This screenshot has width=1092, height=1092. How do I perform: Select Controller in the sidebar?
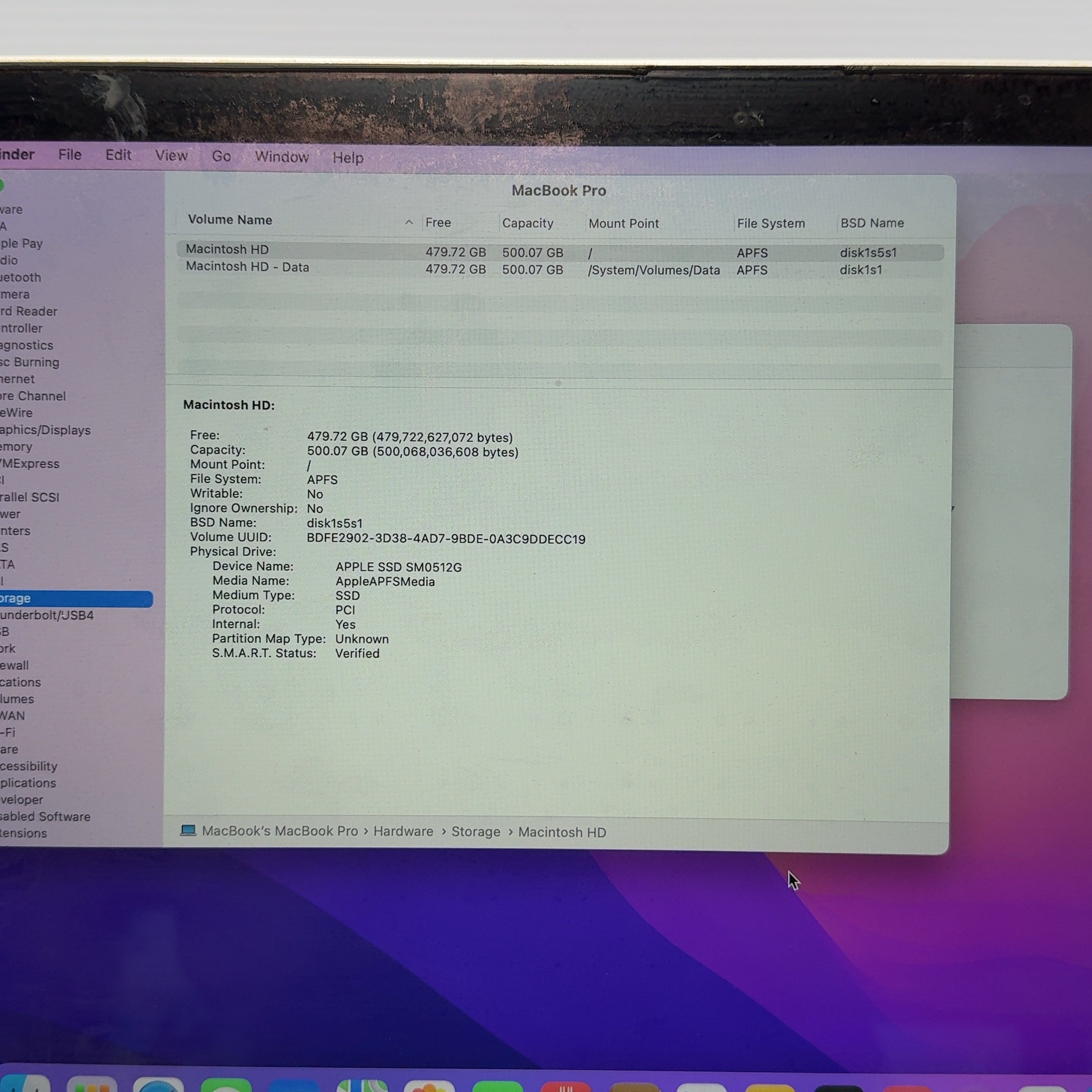pyautogui.click(x=21, y=329)
